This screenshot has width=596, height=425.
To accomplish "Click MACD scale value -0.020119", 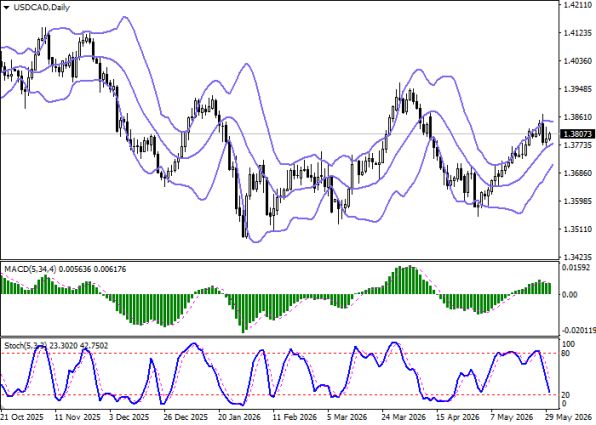I will 579,330.
